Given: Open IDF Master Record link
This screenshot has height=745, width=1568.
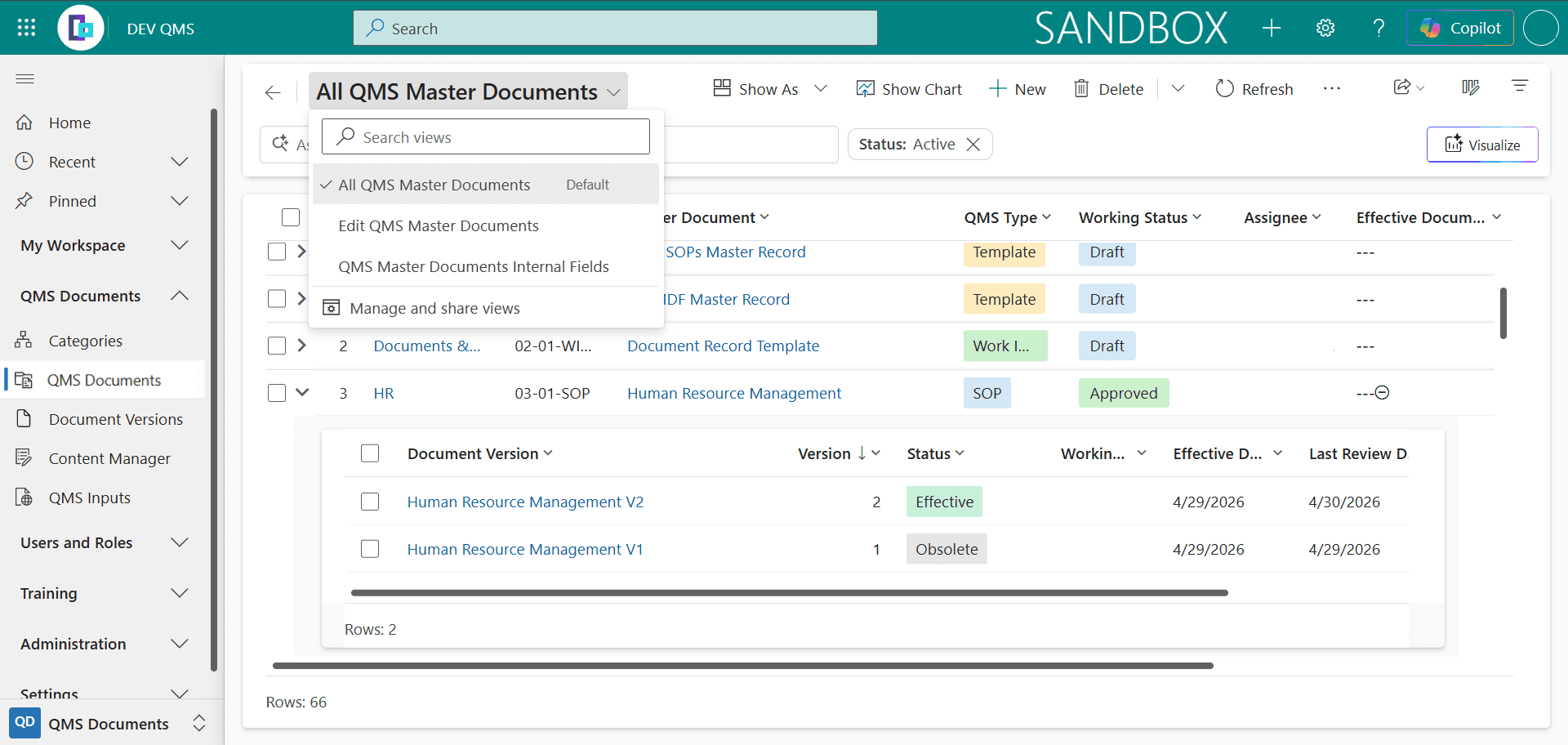Looking at the screenshot, I should tap(726, 299).
